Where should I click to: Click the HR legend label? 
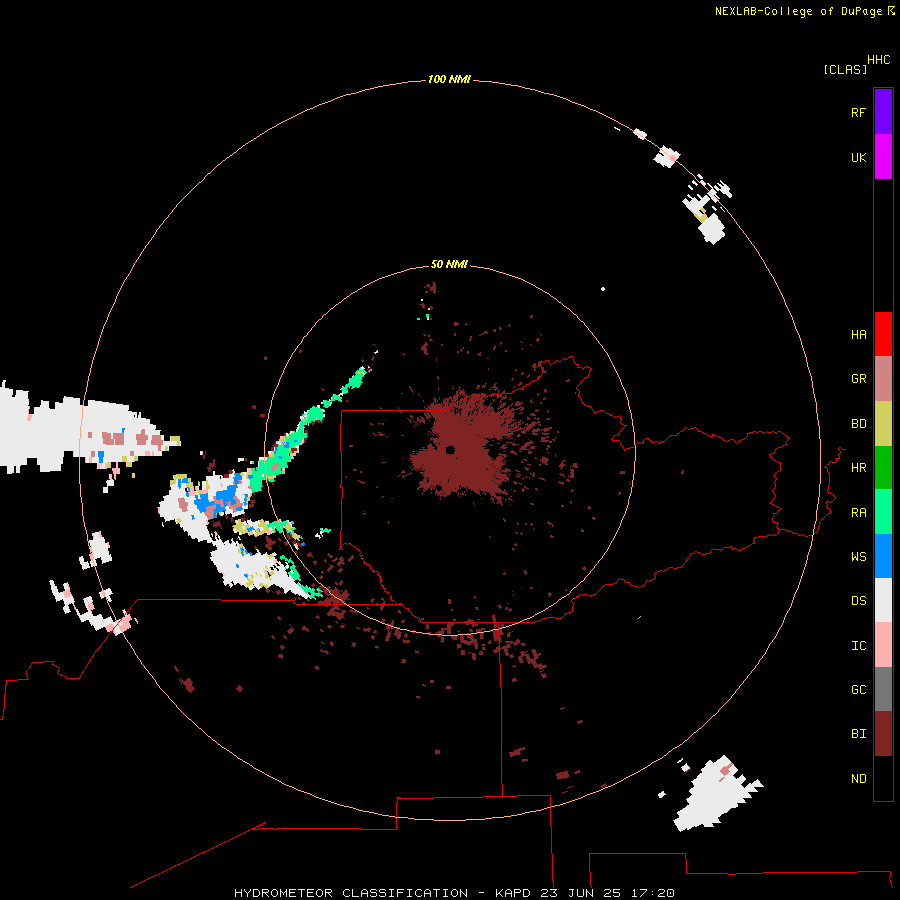pos(858,468)
